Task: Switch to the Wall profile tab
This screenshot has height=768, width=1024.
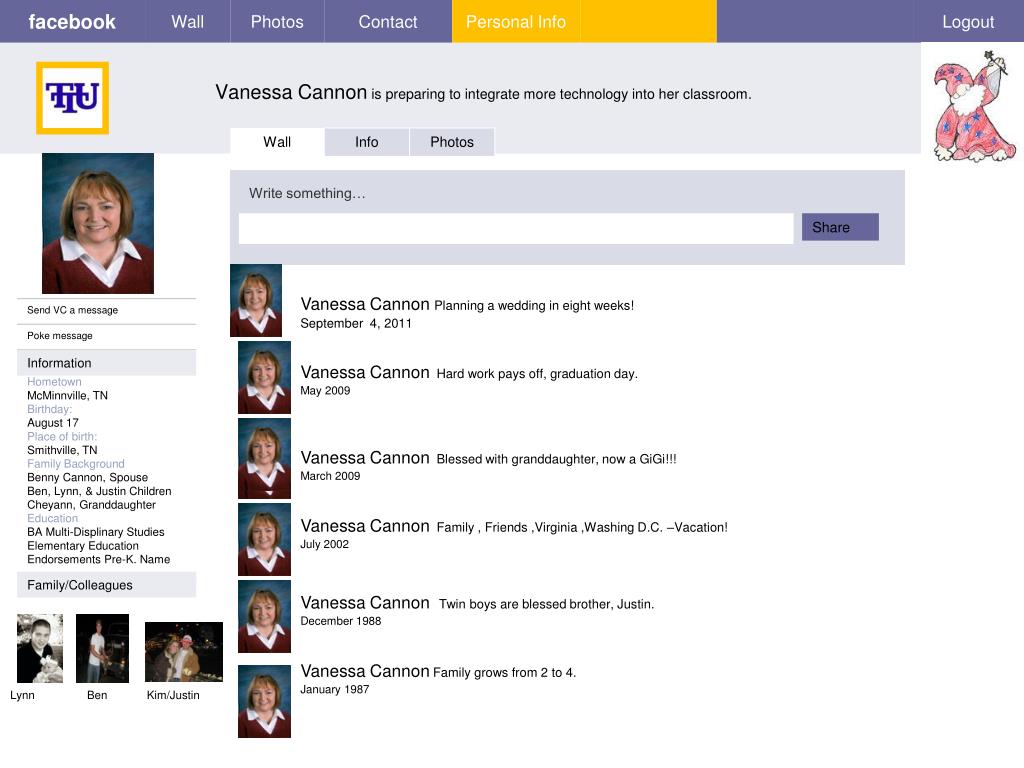Action: tap(277, 142)
